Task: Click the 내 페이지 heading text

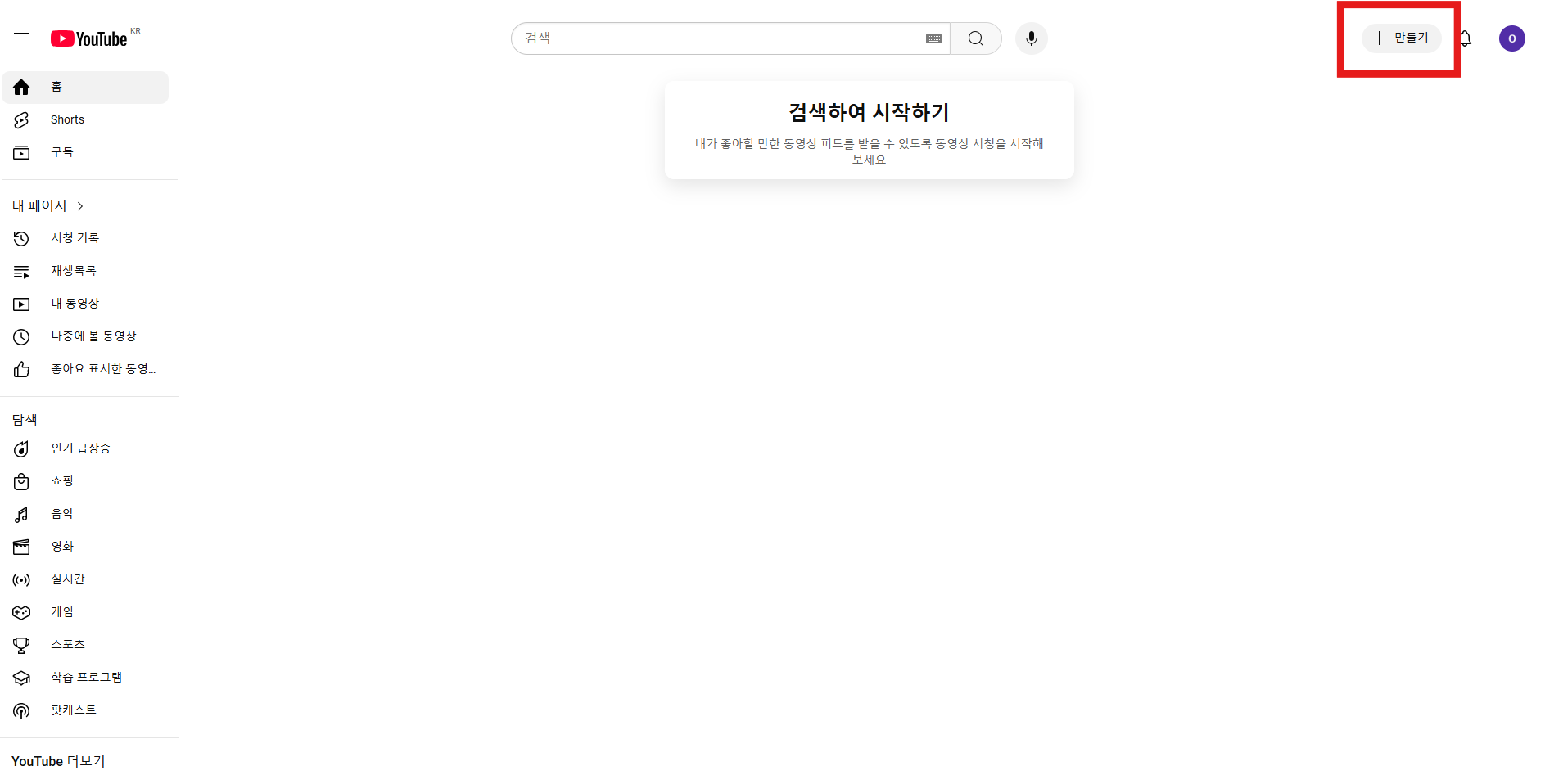Action: [39, 206]
